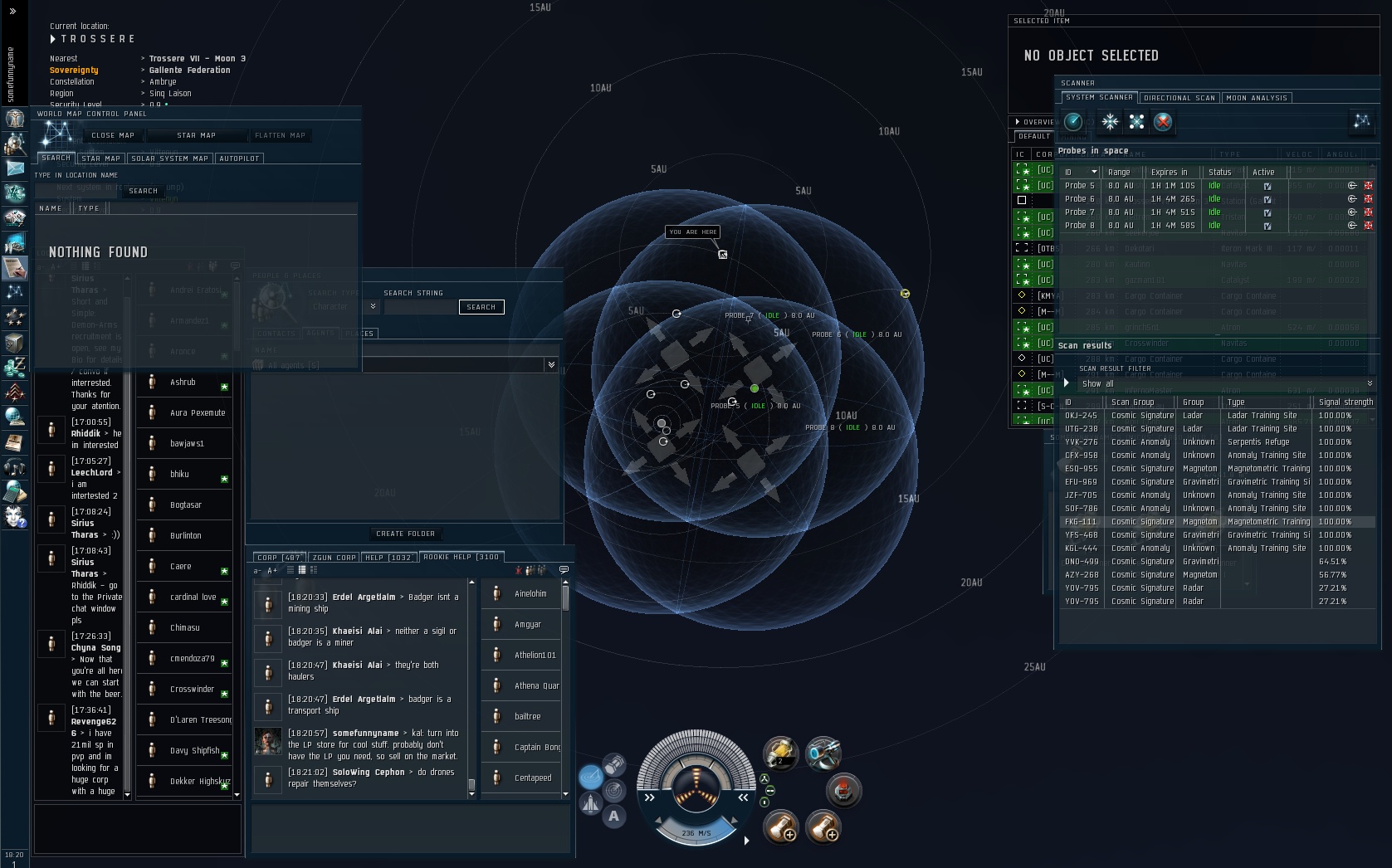Click the cargo hold button on ship HUD
Viewport: 1392px width, 868px height.
click(x=614, y=763)
